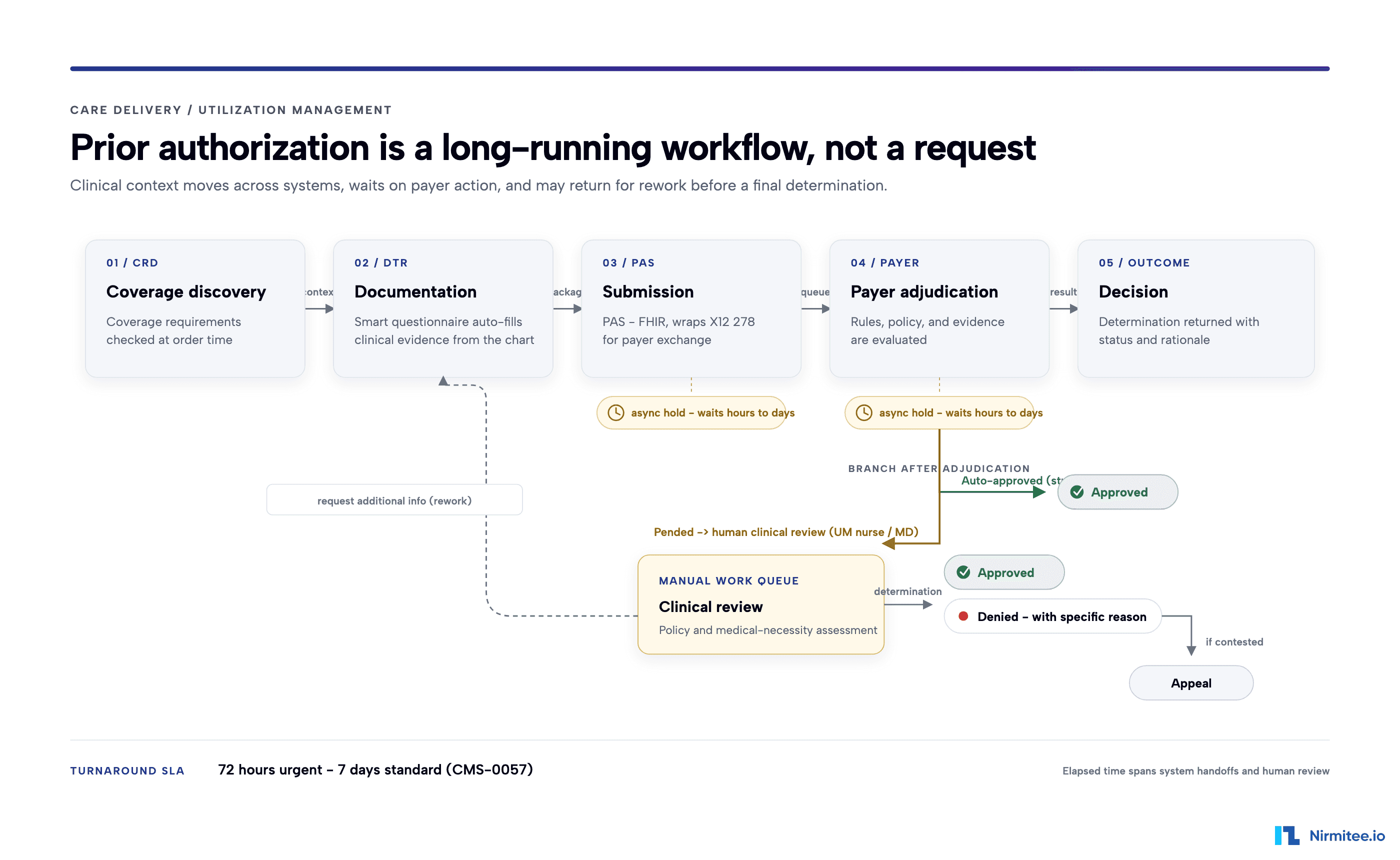Click the CARE DELIVERY / UTILIZATION MANAGEMENT breadcrumb
The height and width of the screenshot is (860, 1400).
click(231, 110)
